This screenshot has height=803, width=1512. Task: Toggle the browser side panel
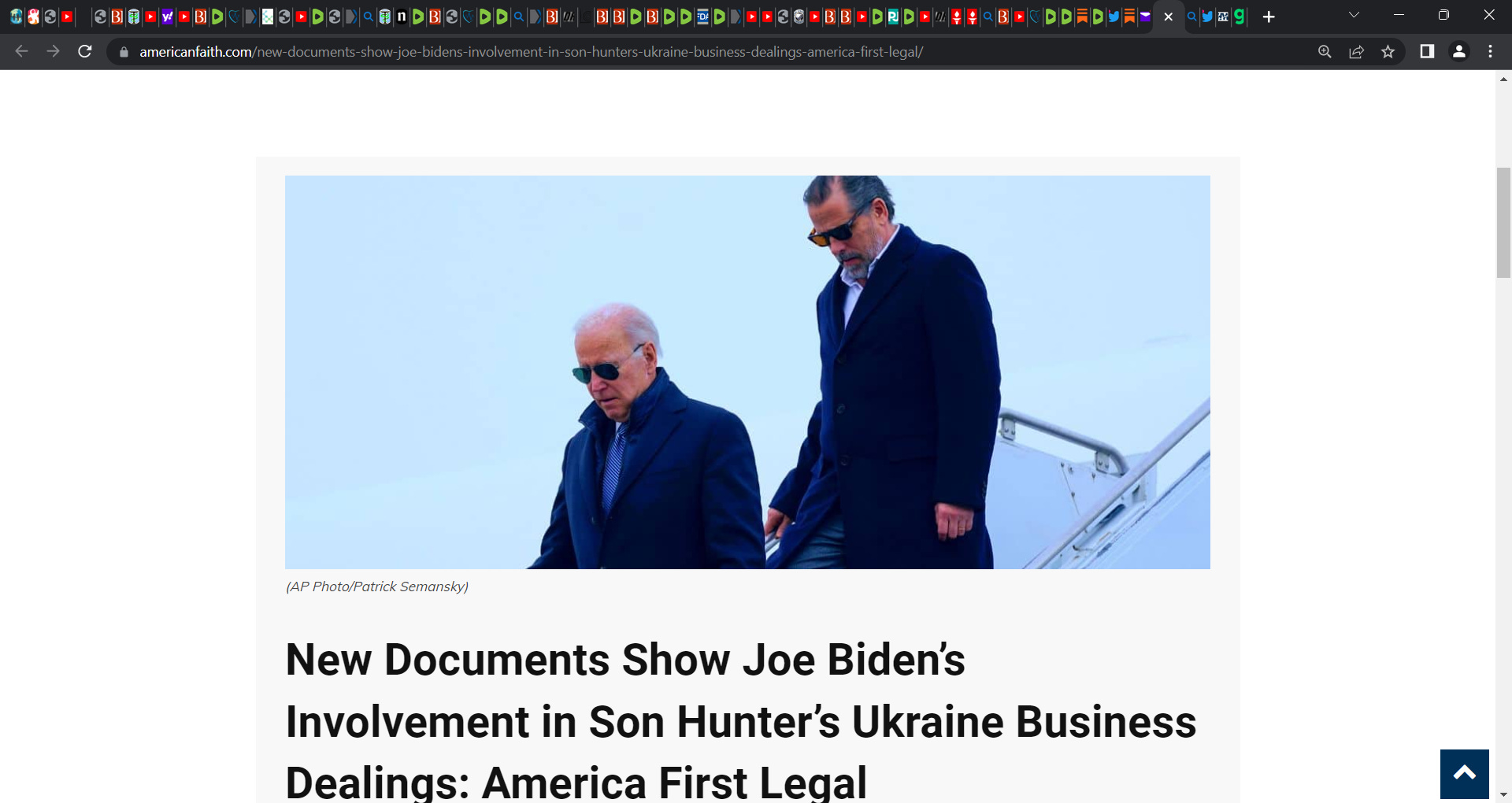pos(1427,51)
